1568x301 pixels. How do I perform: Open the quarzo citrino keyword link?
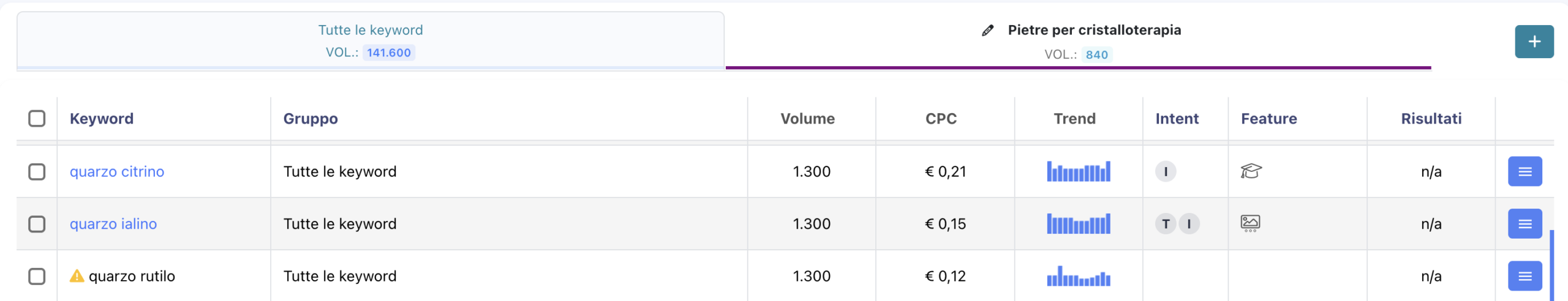[x=117, y=172]
